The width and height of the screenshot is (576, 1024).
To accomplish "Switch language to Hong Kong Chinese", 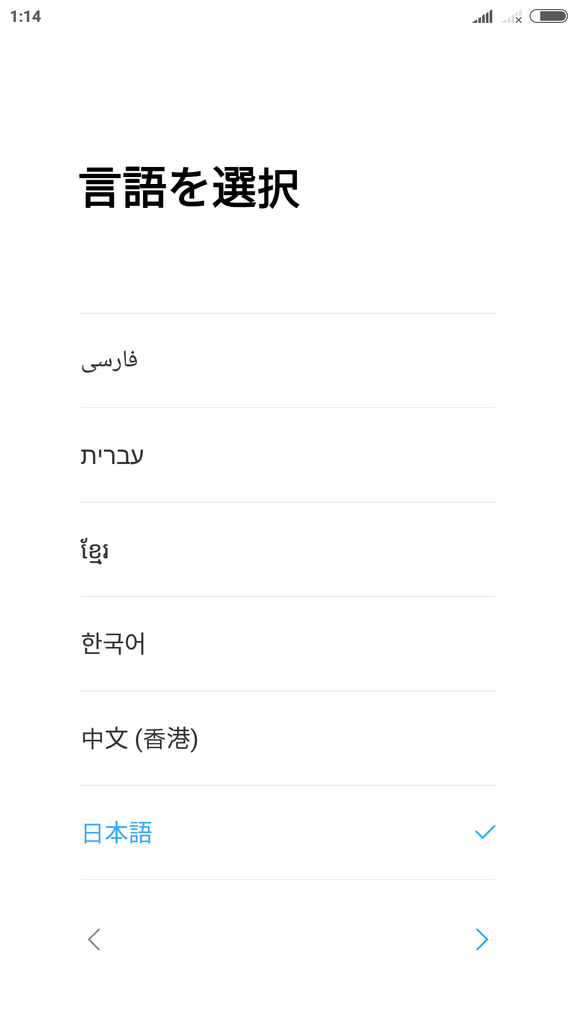I will pos(287,738).
